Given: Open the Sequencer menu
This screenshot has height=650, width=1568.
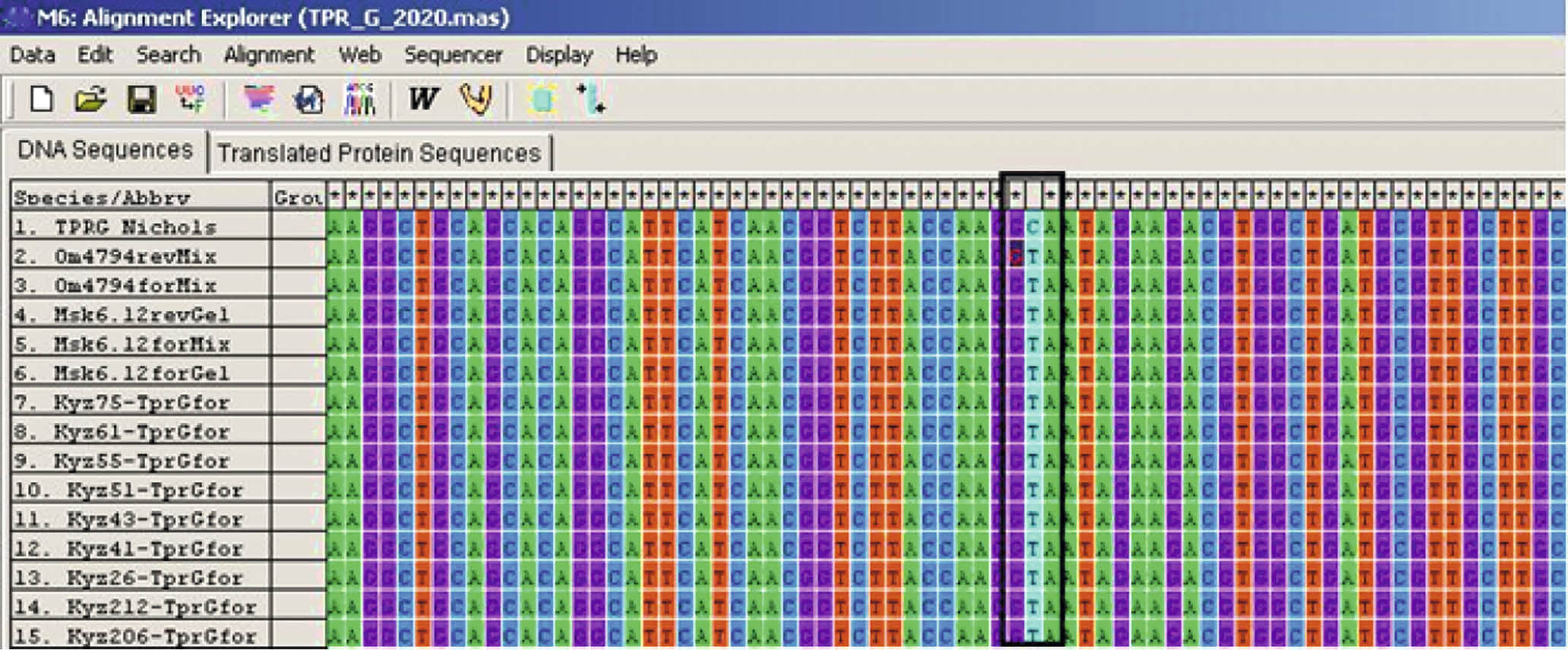Looking at the screenshot, I should click(x=453, y=55).
